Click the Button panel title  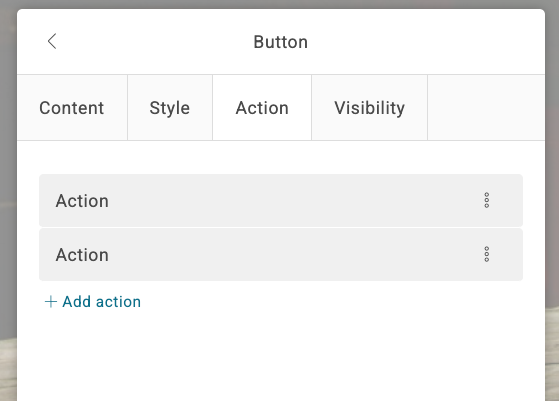(x=281, y=42)
